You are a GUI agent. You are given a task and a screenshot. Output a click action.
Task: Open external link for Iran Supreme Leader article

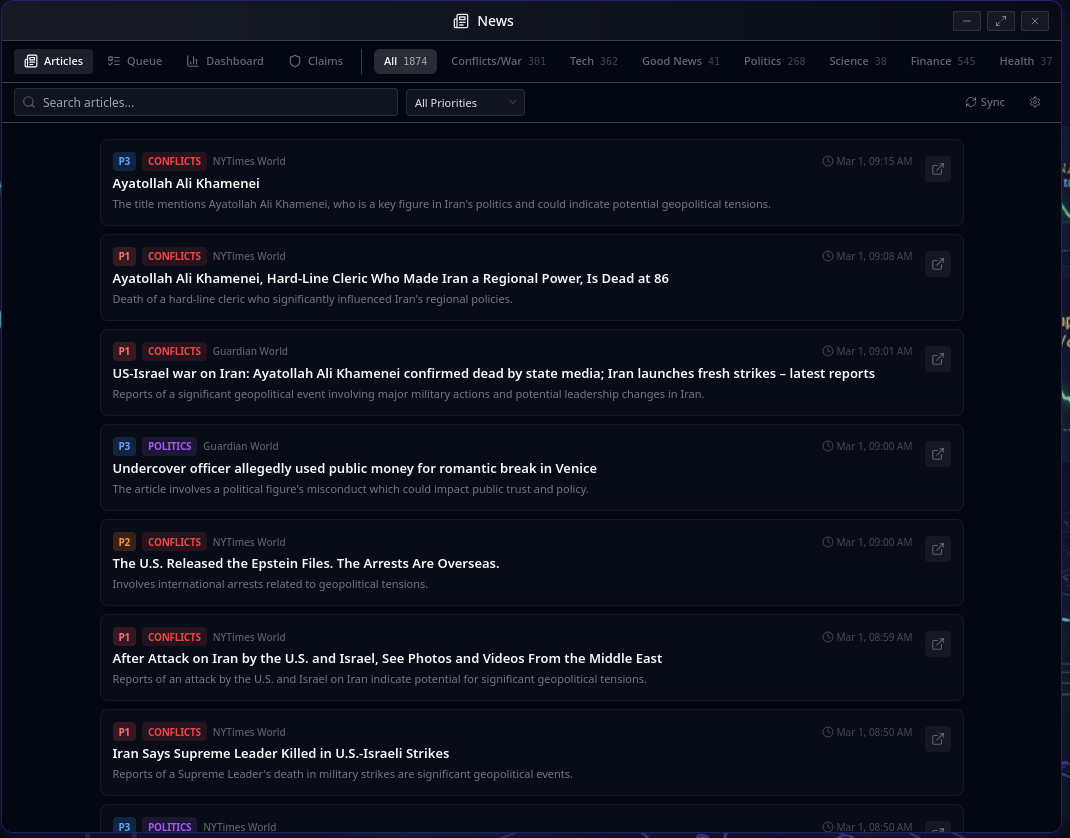click(937, 738)
